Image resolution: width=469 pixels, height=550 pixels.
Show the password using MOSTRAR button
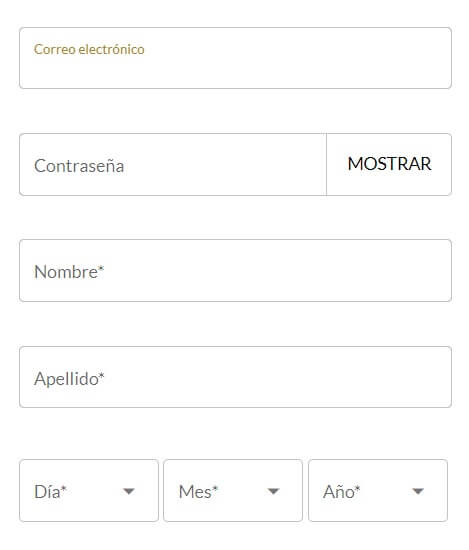(x=389, y=164)
